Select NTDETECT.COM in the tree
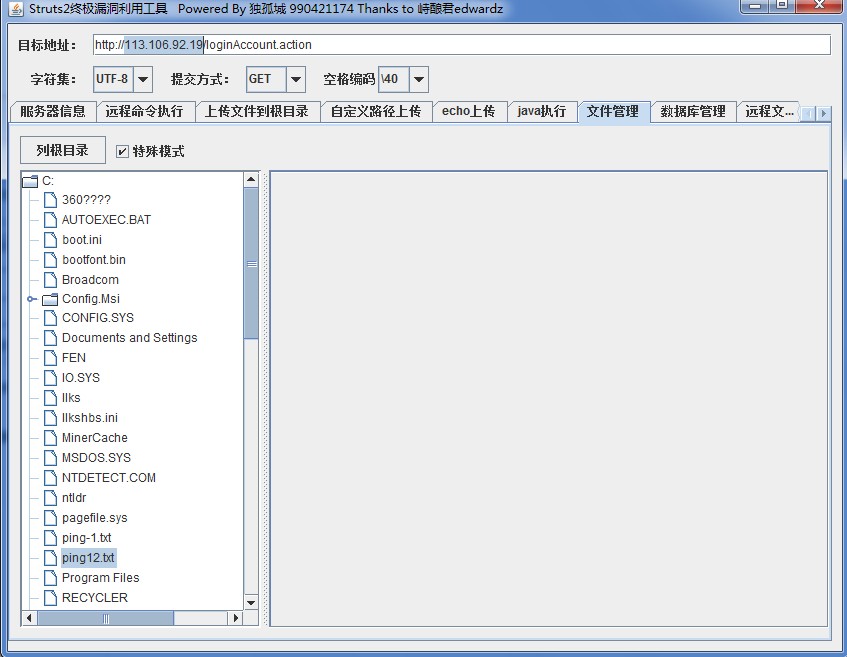 (109, 478)
